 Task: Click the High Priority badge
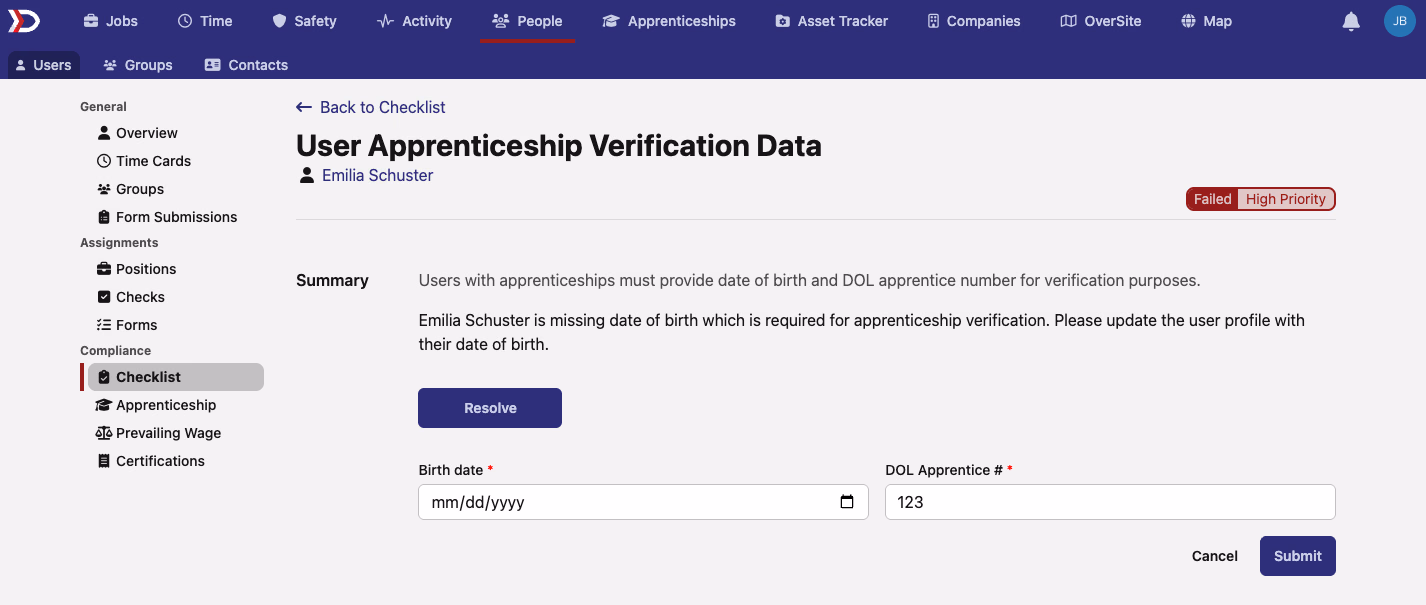(1286, 199)
